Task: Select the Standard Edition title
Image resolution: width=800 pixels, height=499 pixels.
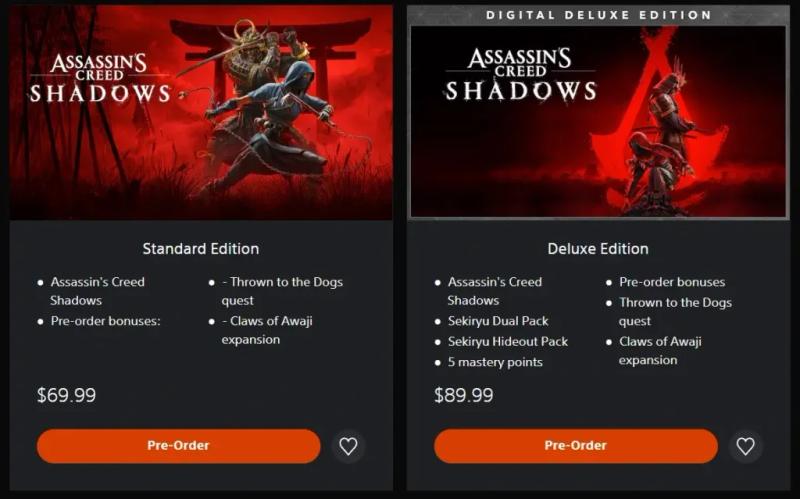Action: pyautogui.click(x=201, y=248)
